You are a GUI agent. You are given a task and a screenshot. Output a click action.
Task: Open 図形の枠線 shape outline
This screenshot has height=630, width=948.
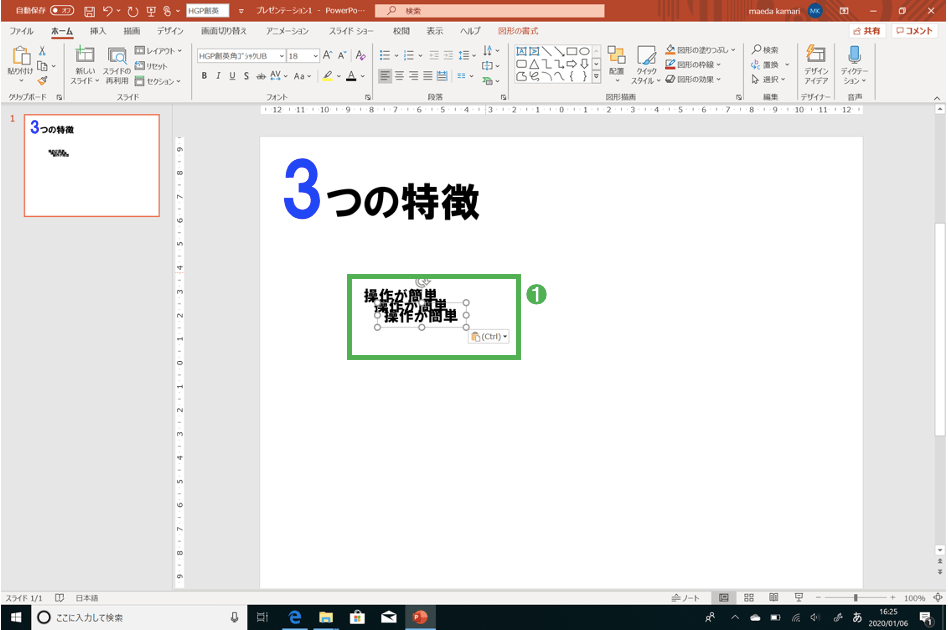coord(693,65)
